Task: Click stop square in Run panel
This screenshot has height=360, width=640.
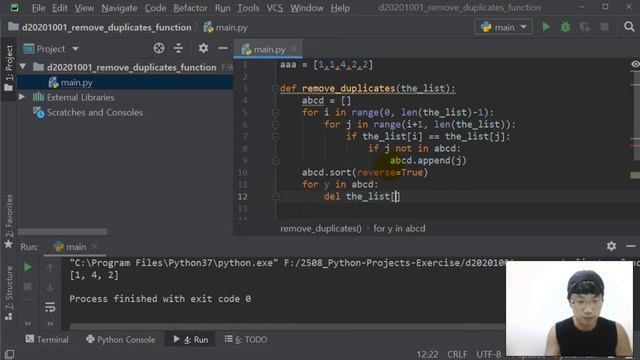Action: coord(27,287)
